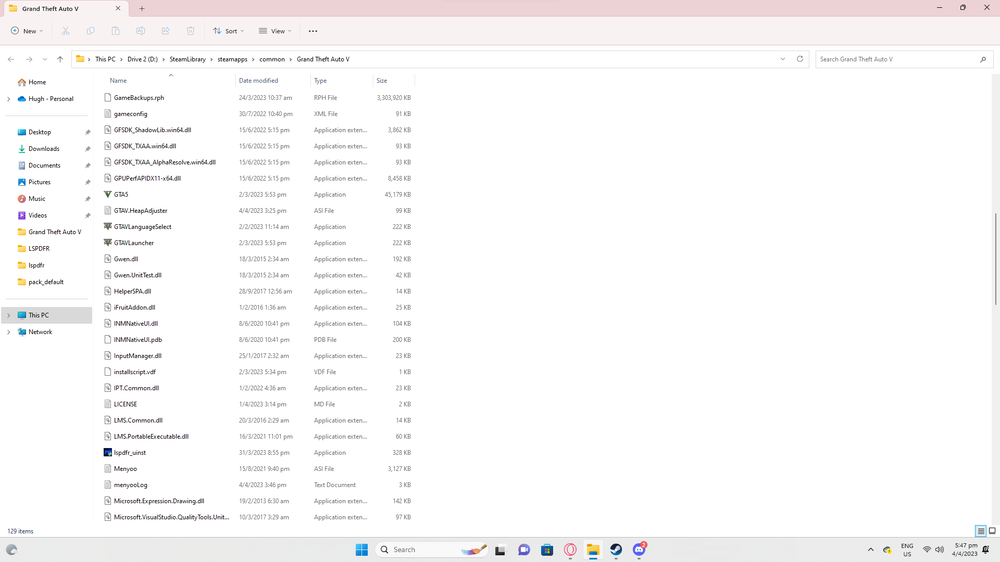Sort by the Type column header
The height and width of the screenshot is (562, 1000).
coord(320,80)
